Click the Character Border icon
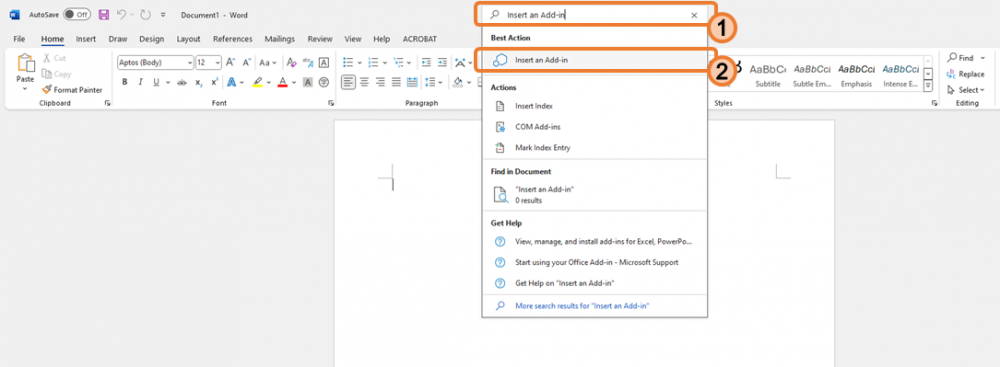 tap(323, 63)
